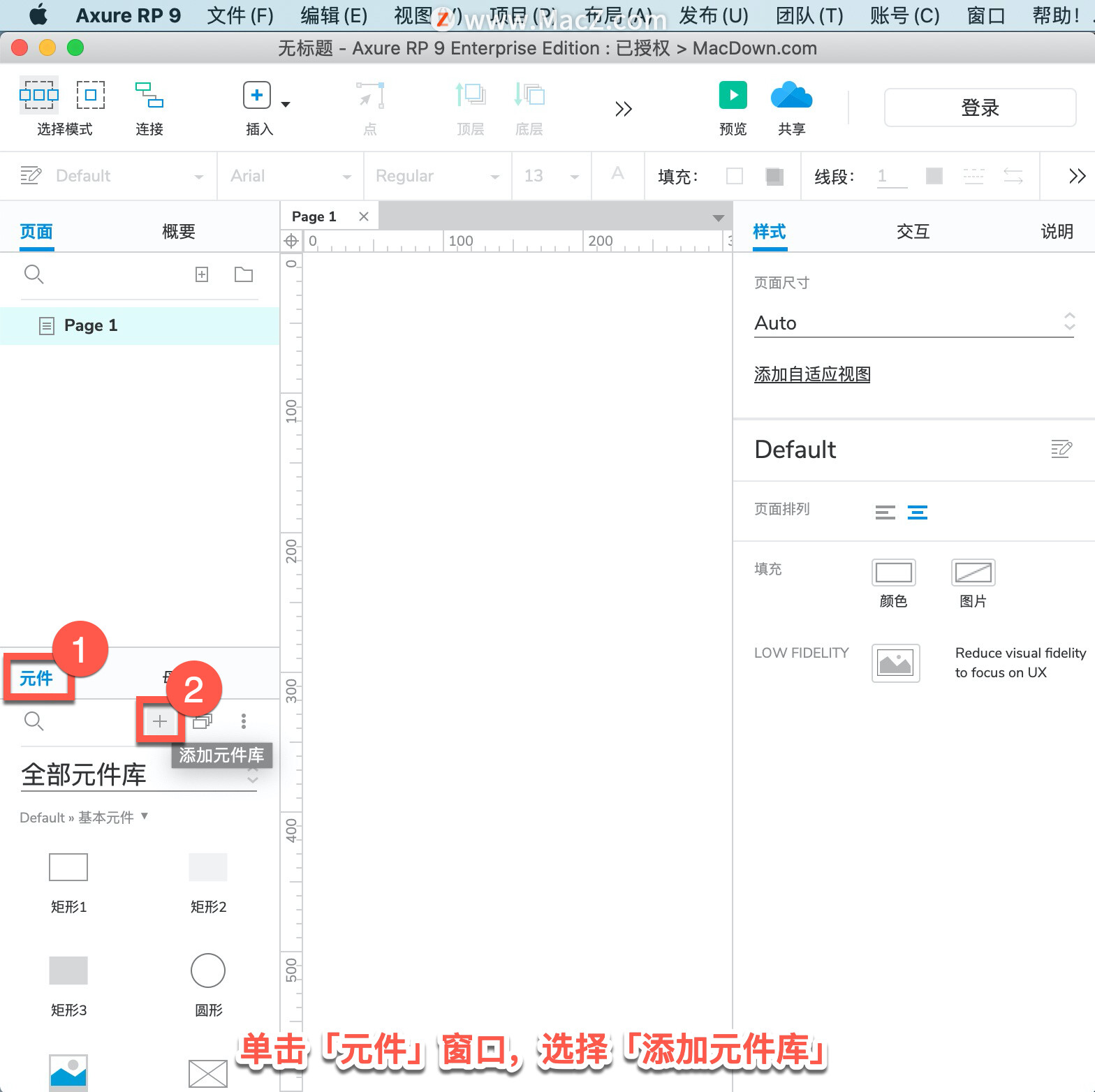Open the Edit menu

coord(334,15)
